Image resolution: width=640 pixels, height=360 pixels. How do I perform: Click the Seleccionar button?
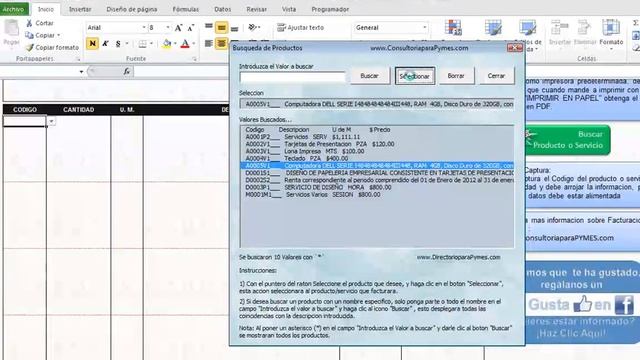pyautogui.click(x=415, y=76)
